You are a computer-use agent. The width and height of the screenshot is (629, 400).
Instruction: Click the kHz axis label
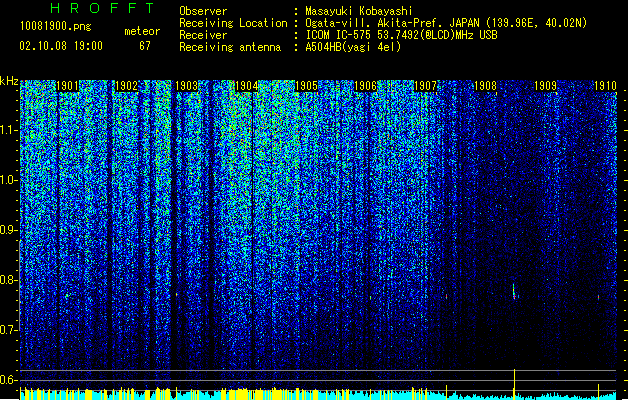click(9, 81)
